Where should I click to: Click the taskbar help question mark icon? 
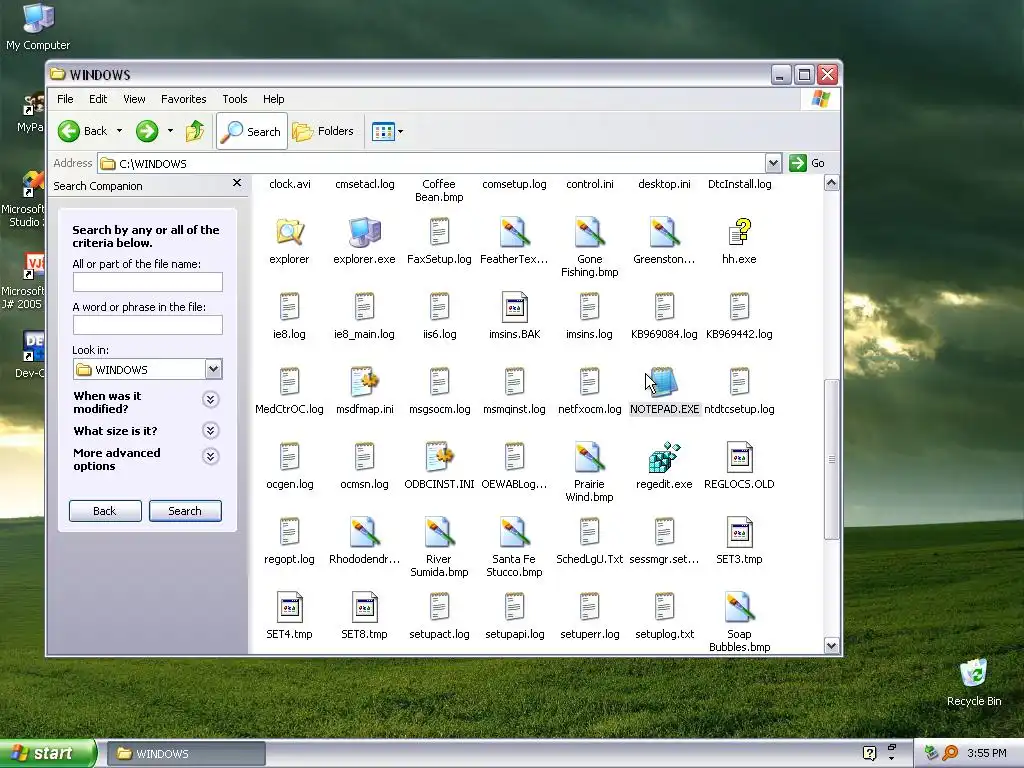click(869, 753)
